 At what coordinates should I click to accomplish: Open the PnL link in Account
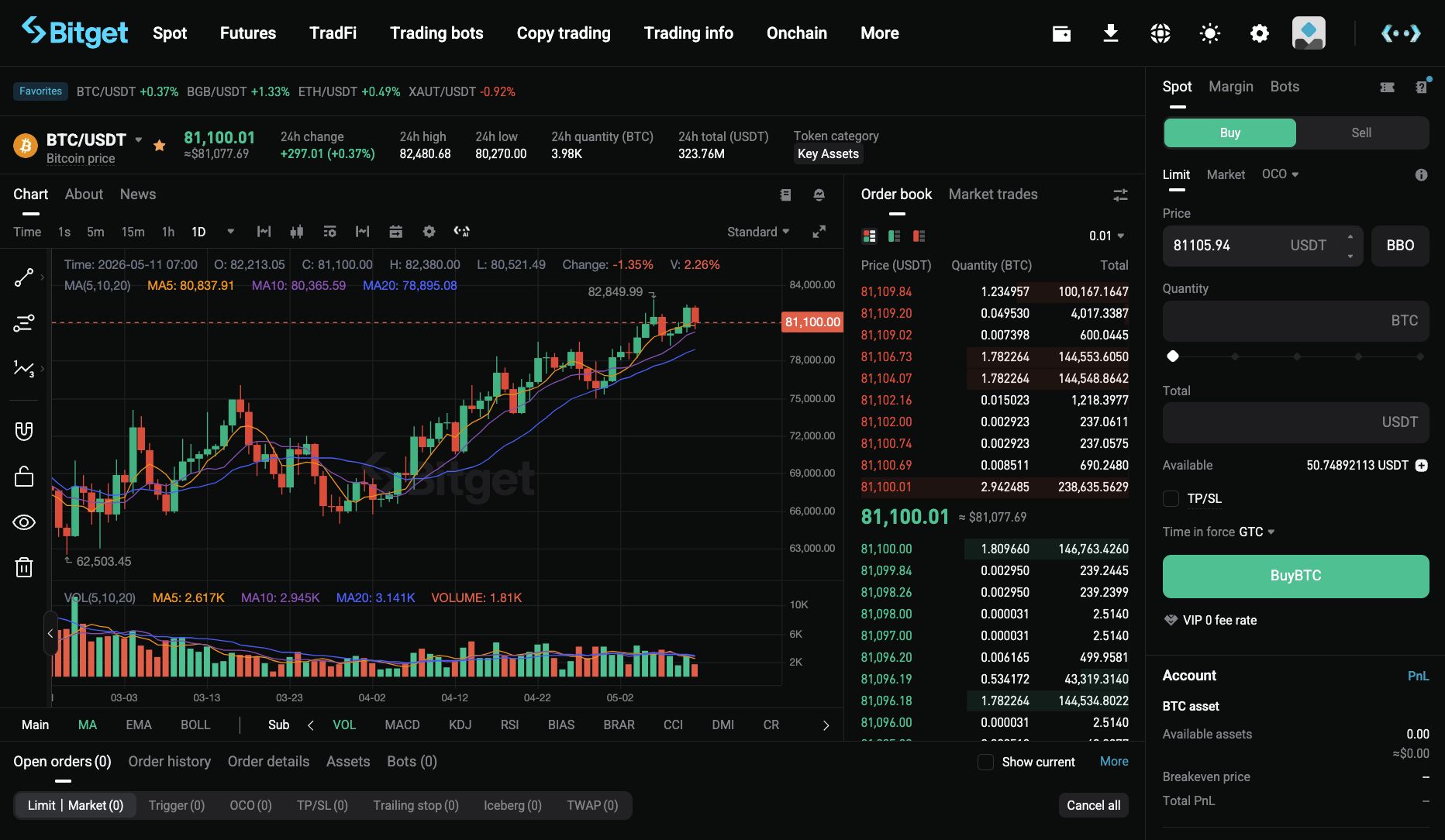[x=1419, y=676]
